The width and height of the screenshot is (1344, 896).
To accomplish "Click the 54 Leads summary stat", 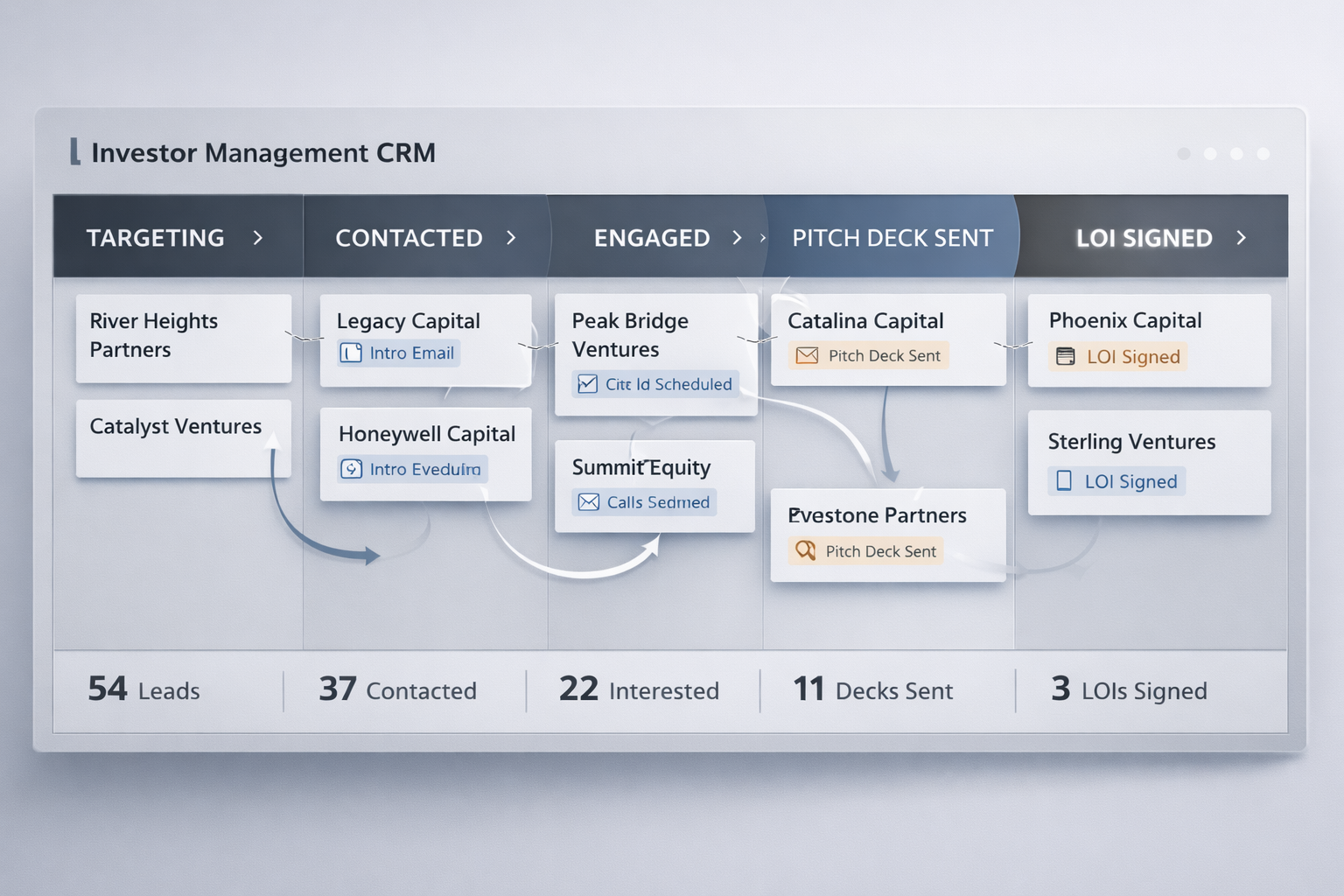I will pos(144,690).
